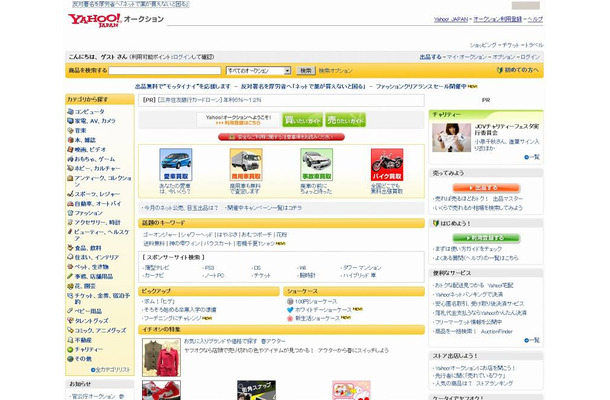This screenshot has width=610, height=400.
Task: Open the 全カテゴリリスト link
Action: point(111,370)
